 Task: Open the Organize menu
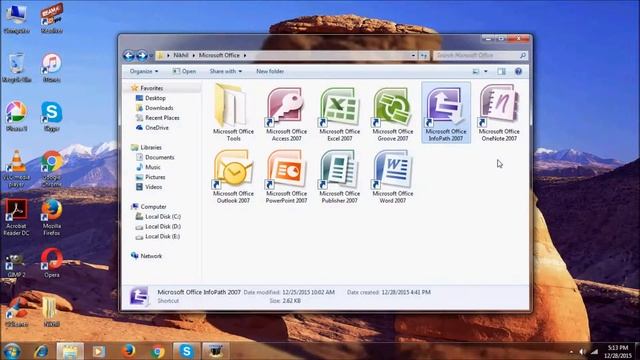click(144, 71)
